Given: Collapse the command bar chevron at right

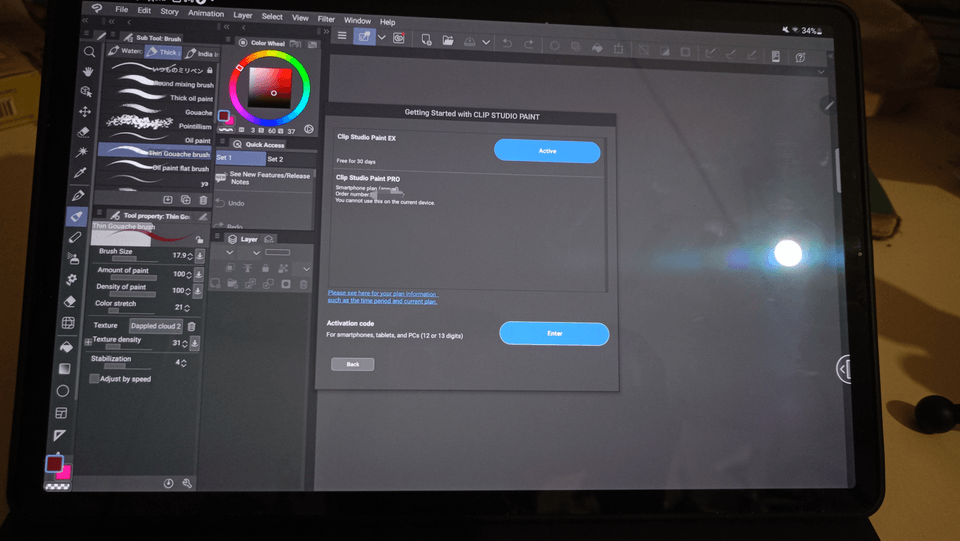Looking at the screenshot, I should [x=820, y=72].
